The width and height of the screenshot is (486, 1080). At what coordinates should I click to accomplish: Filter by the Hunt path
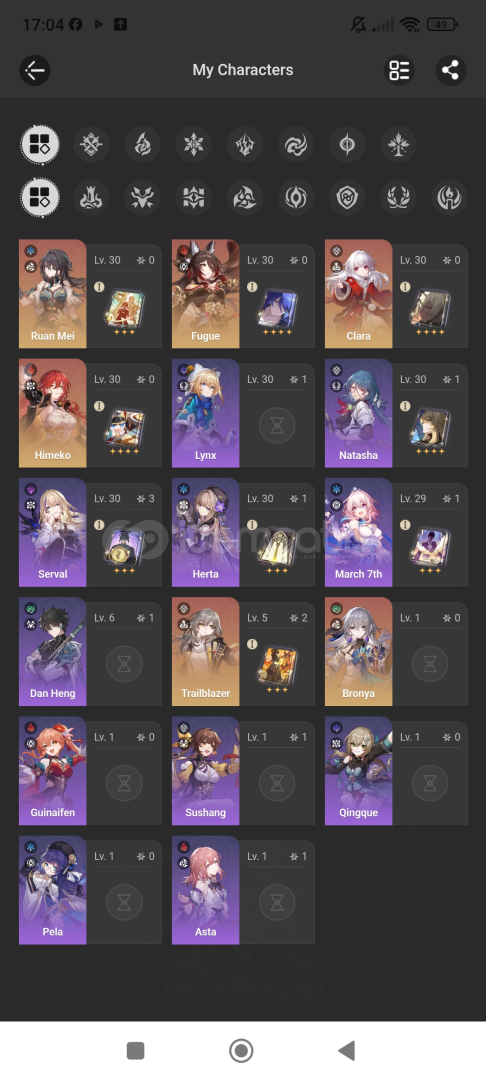pyautogui.click(x=142, y=198)
